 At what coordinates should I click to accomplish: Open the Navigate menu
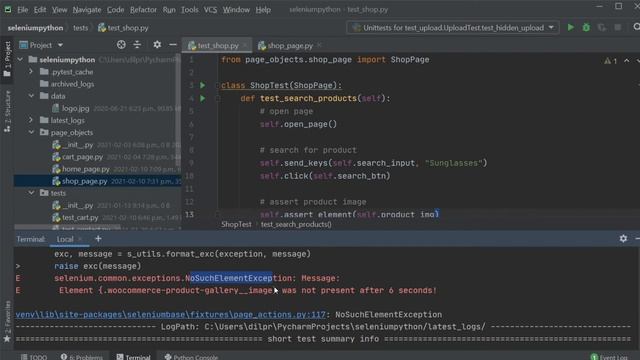click(87, 9)
